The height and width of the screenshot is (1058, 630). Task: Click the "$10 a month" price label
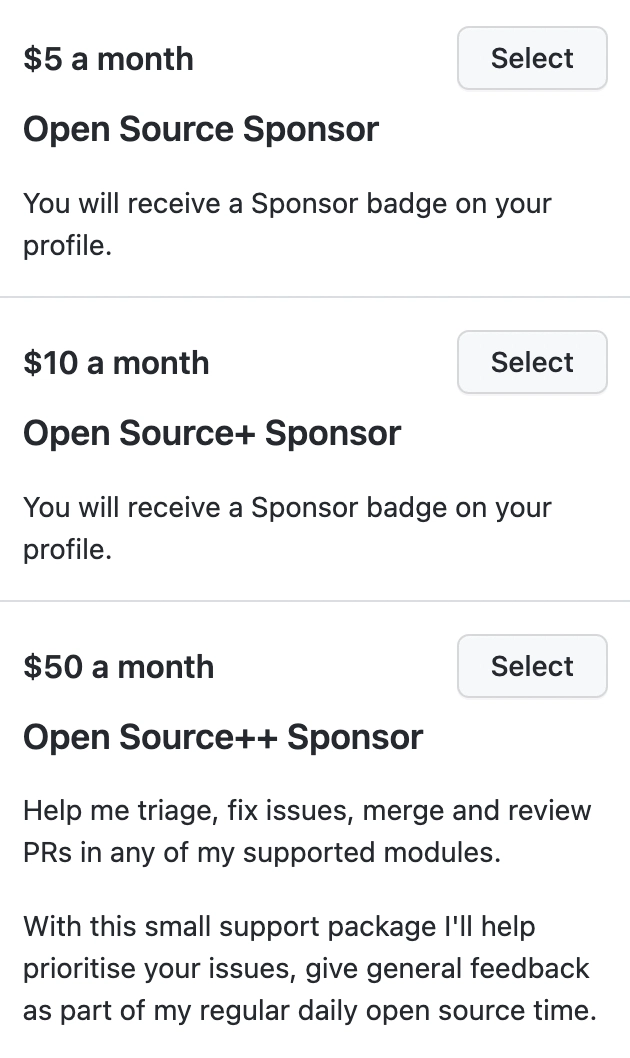tap(116, 363)
